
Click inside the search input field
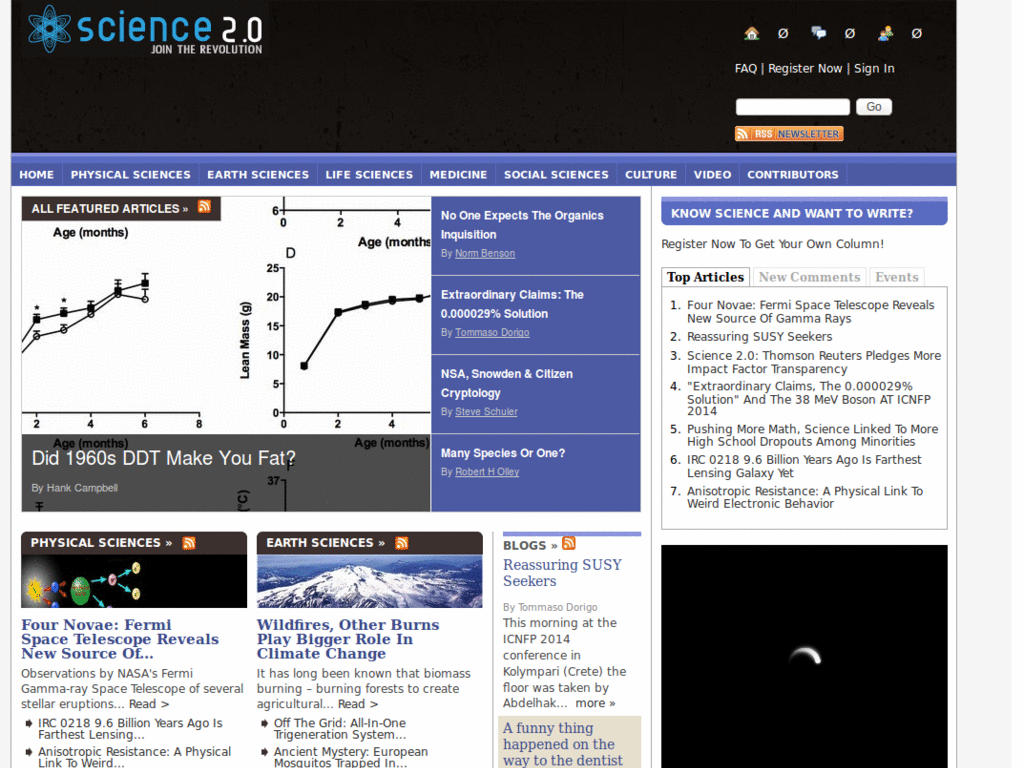792,106
